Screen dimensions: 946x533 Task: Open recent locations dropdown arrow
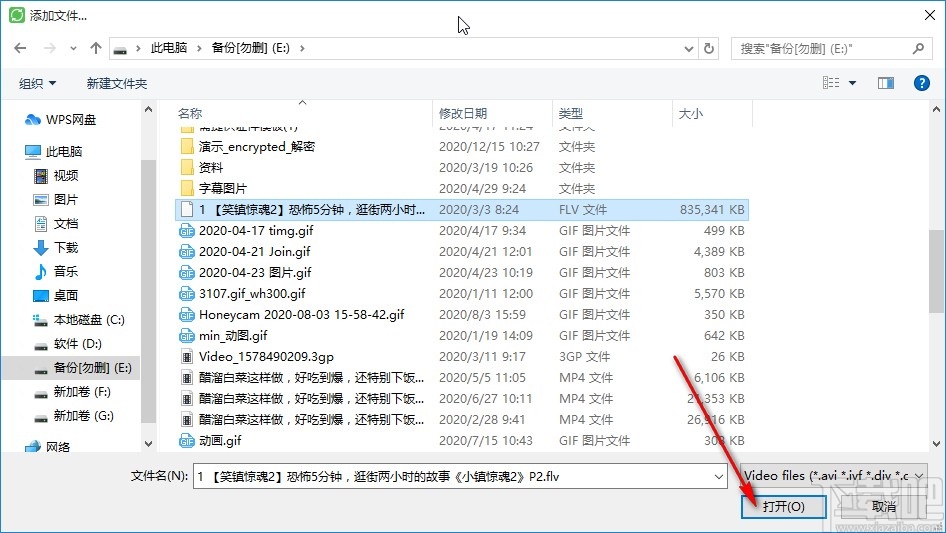[x=73, y=48]
